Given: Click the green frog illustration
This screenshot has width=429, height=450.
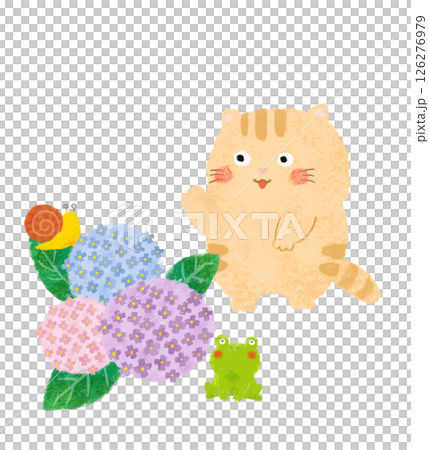Looking at the screenshot, I should pos(234,368).
